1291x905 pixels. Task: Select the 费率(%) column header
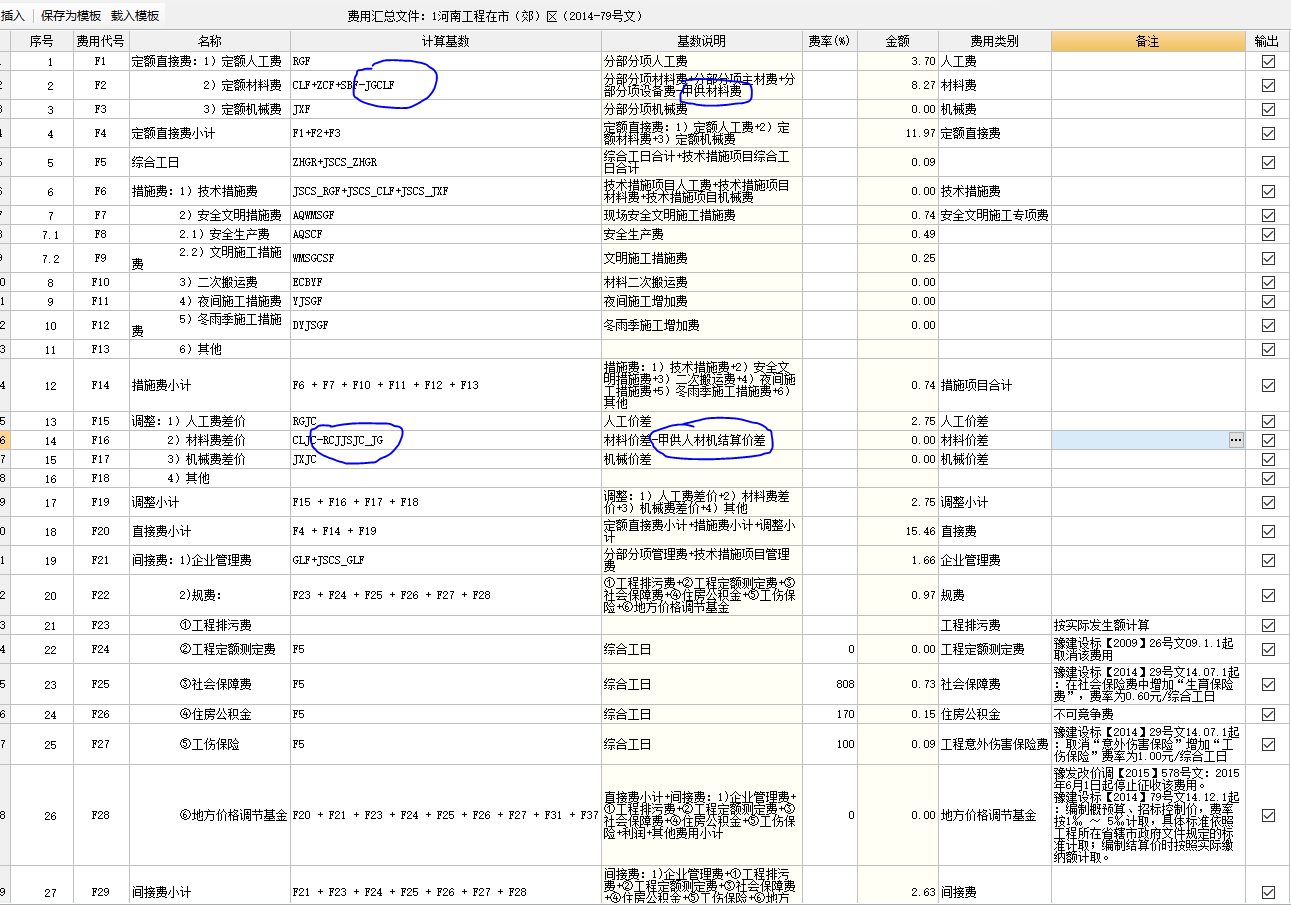[x=830, y=41]
